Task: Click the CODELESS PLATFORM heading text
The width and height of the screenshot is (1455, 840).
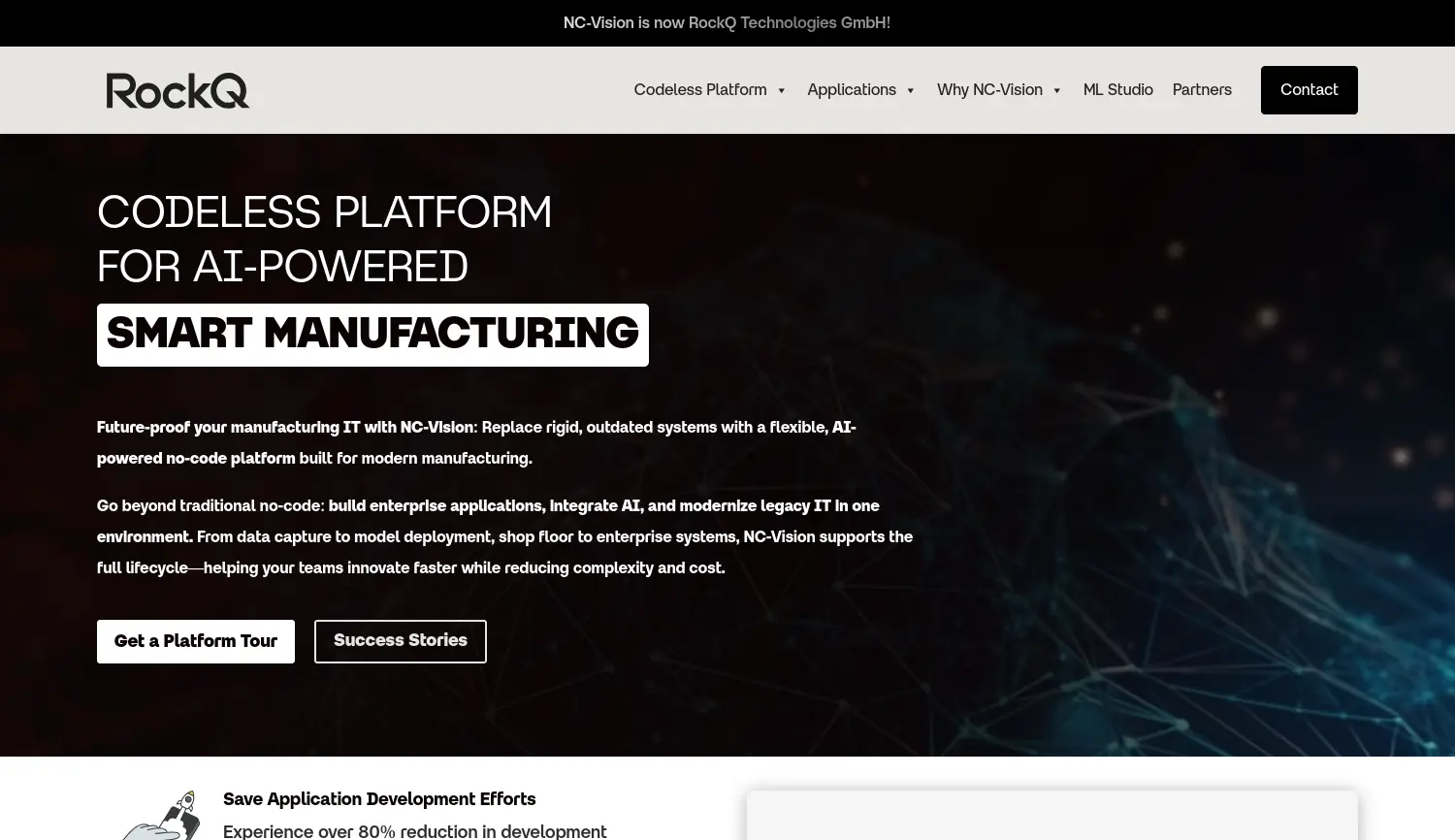Action: (325, 212)
